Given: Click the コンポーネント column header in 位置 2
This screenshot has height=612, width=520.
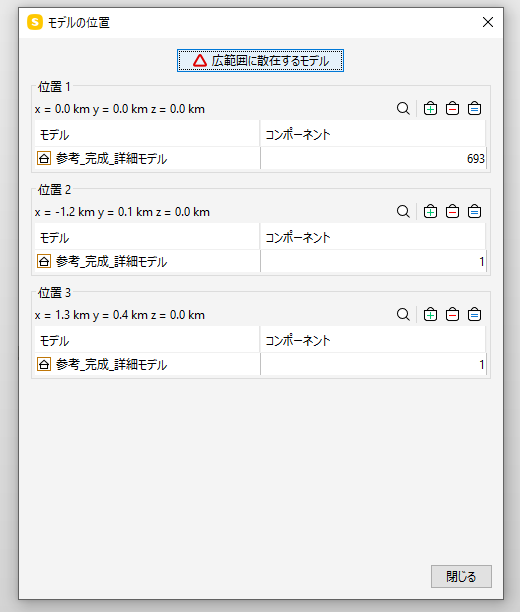Looking at the screenshot, I should (373, 238).
